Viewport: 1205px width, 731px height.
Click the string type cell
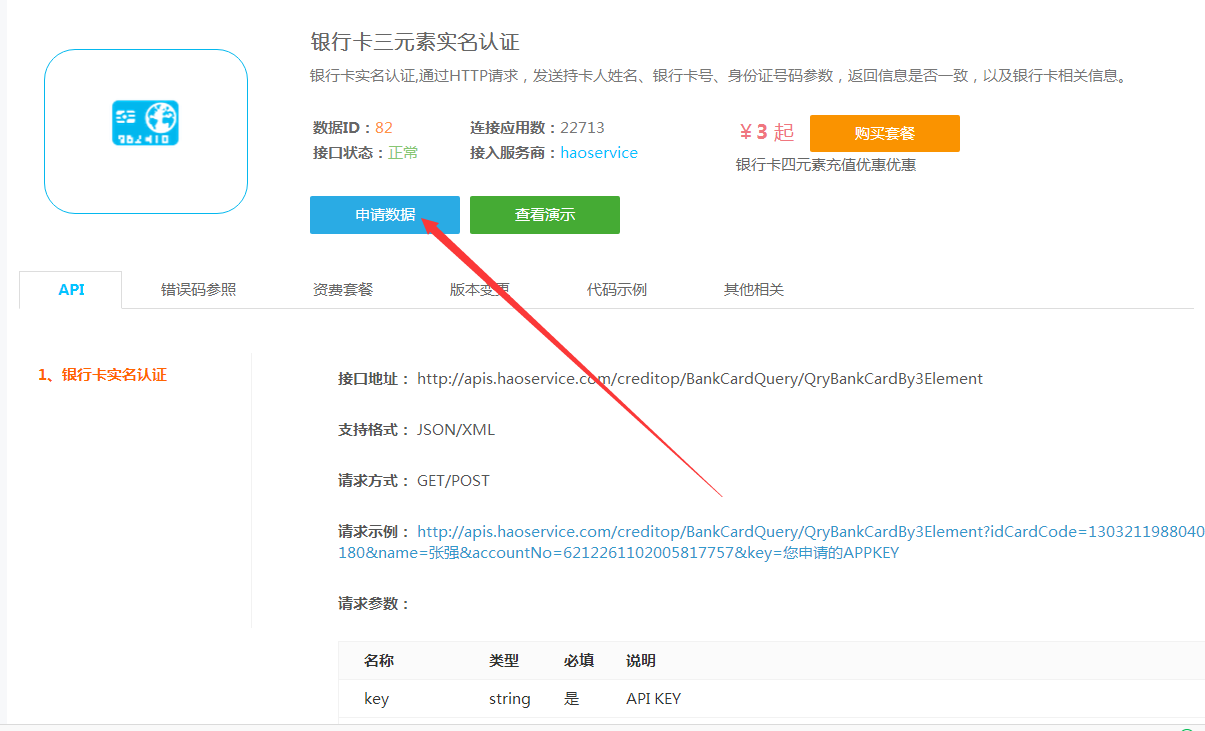pos(510,699)
